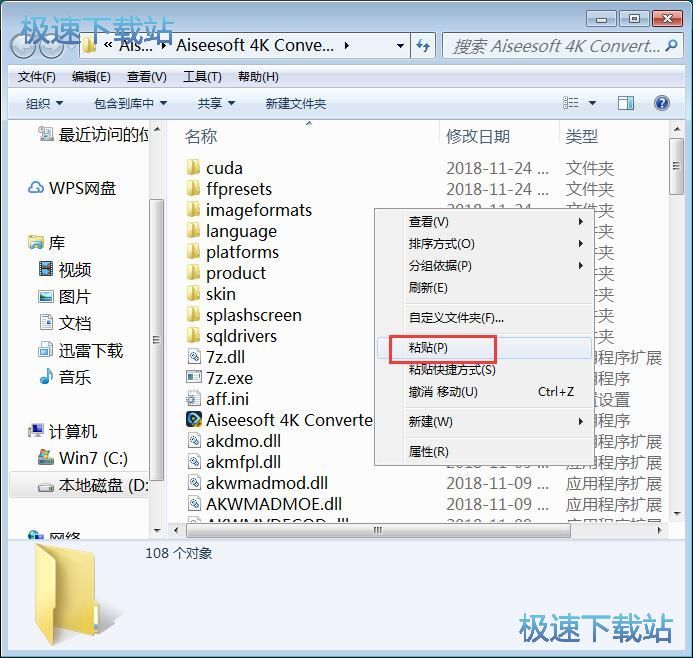Open the 文档 library in sidebar

(x=65, y=323)
